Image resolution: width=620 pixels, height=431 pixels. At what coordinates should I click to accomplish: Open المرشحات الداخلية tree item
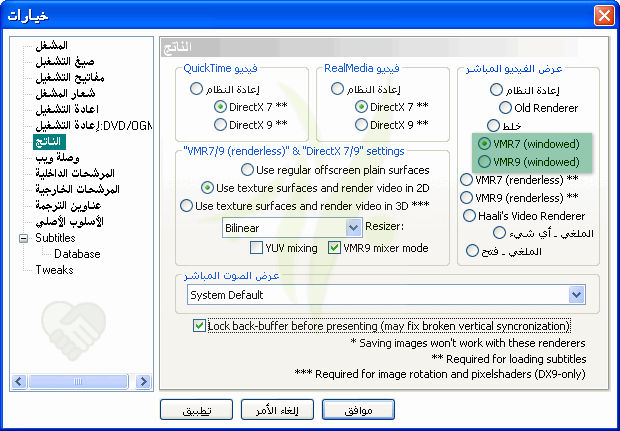click(75, 174)
